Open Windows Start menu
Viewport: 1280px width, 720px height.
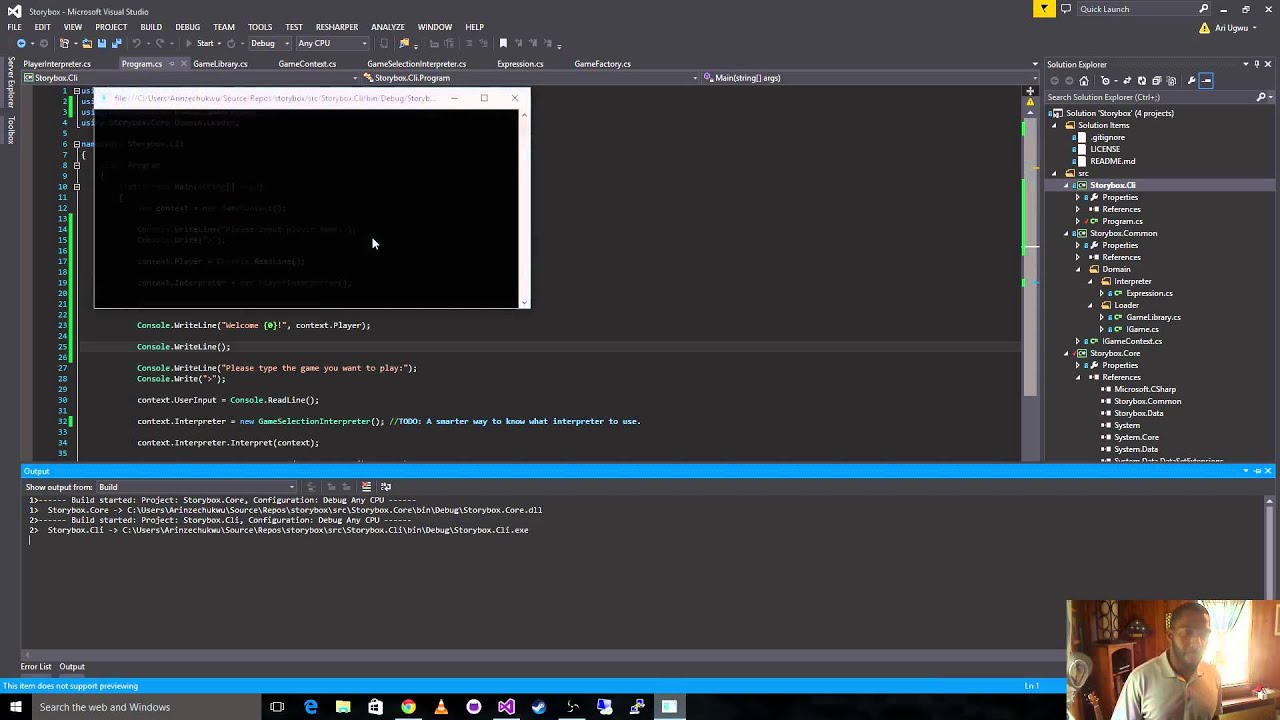pos(15,707)
